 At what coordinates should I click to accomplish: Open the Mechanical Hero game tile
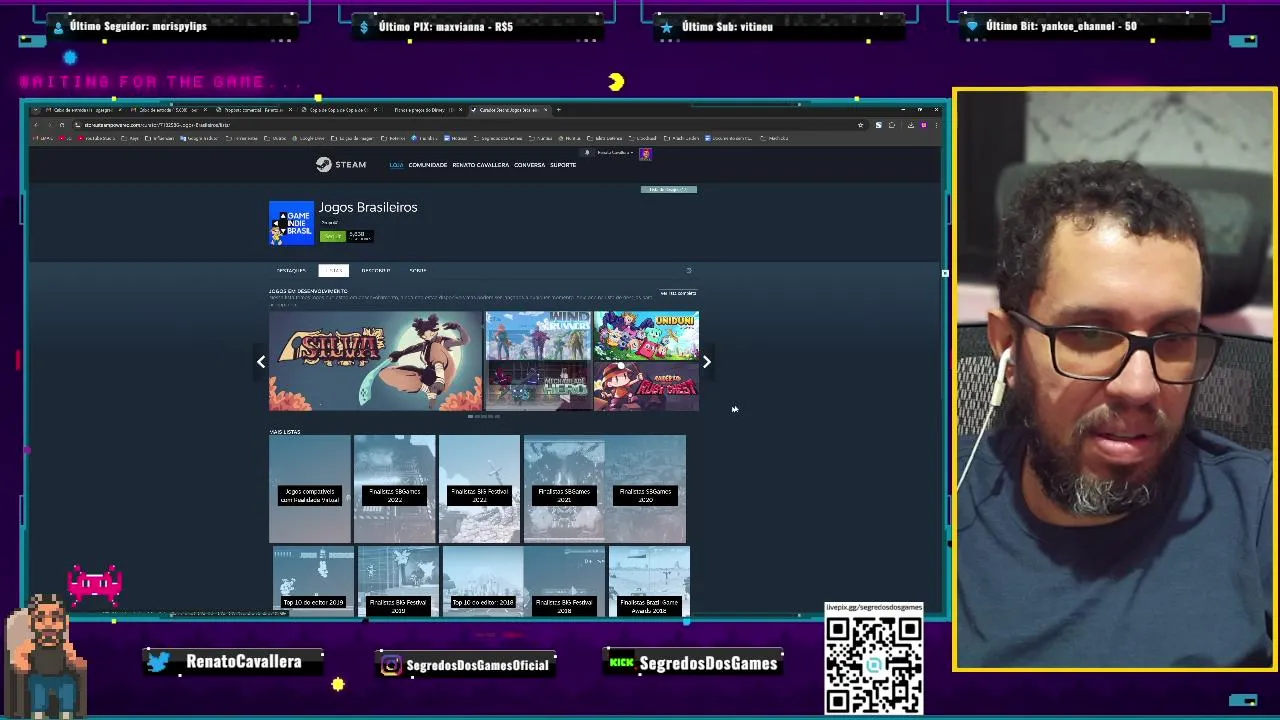pyautogui.click(x=538, y=386)
